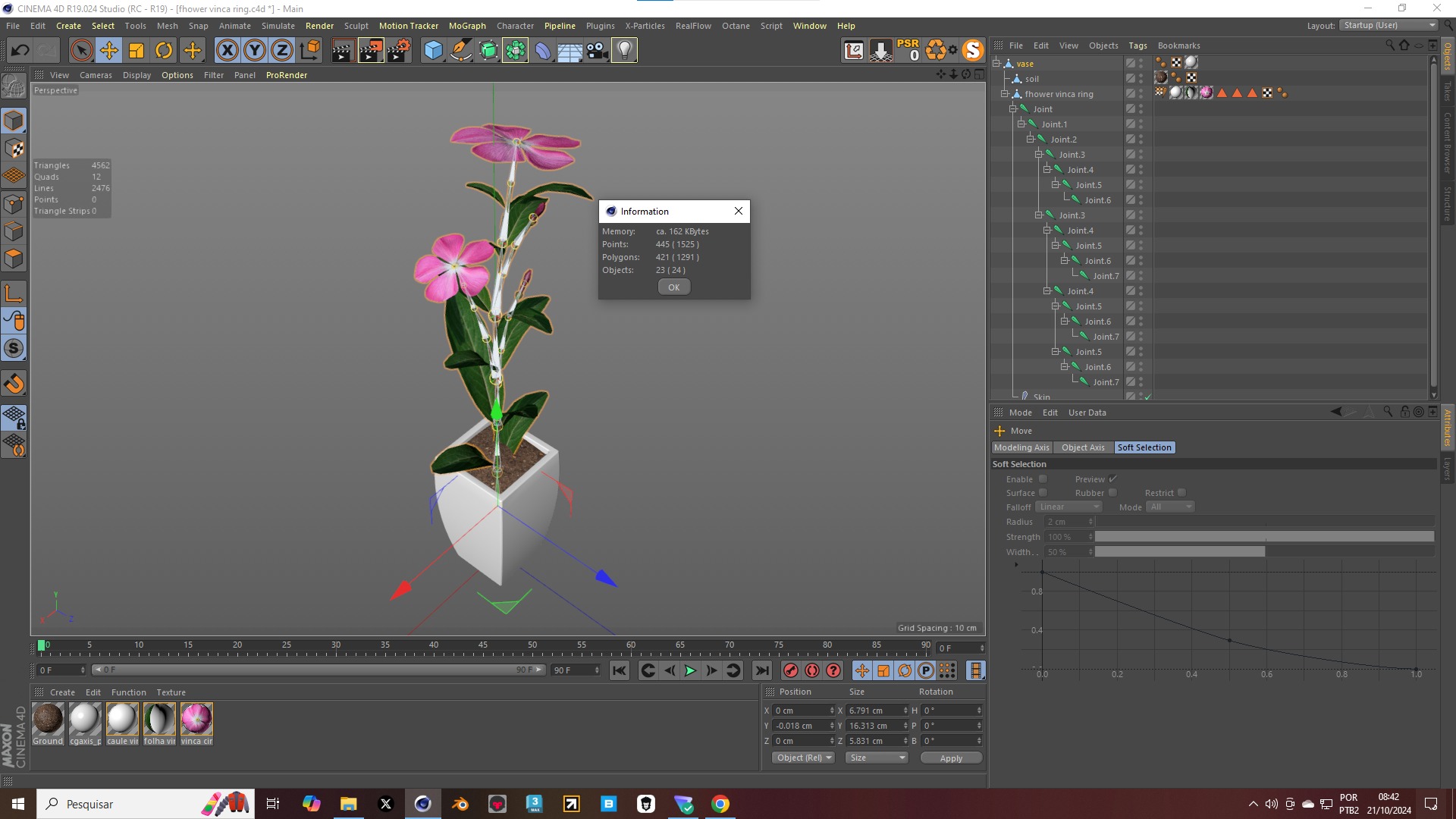The height and width of the screenshot is (819, 1456).
Task: Open the Object (Rel) coordinate dropdown
Action: point(803,758)
